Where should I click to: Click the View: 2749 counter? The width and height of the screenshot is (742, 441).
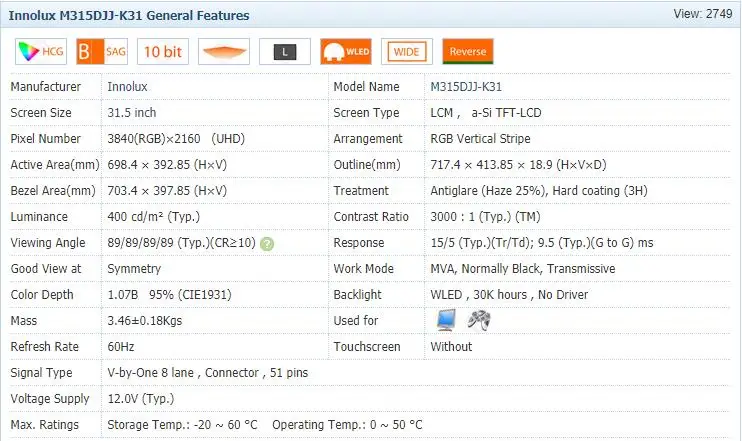[x=703, y=14]
